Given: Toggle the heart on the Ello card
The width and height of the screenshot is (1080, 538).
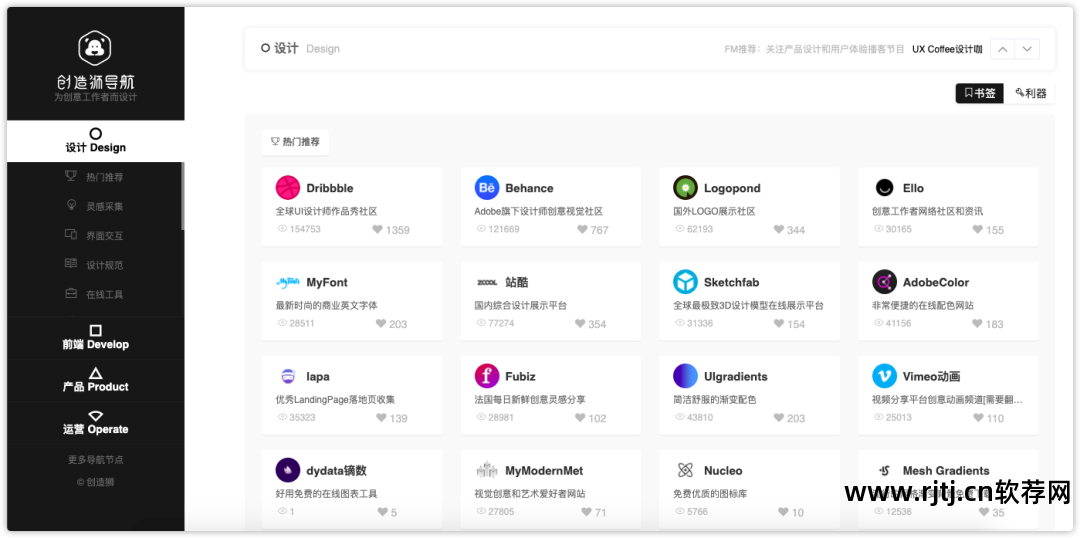Looking at the screenshot, I should click(x=978, y=230).
